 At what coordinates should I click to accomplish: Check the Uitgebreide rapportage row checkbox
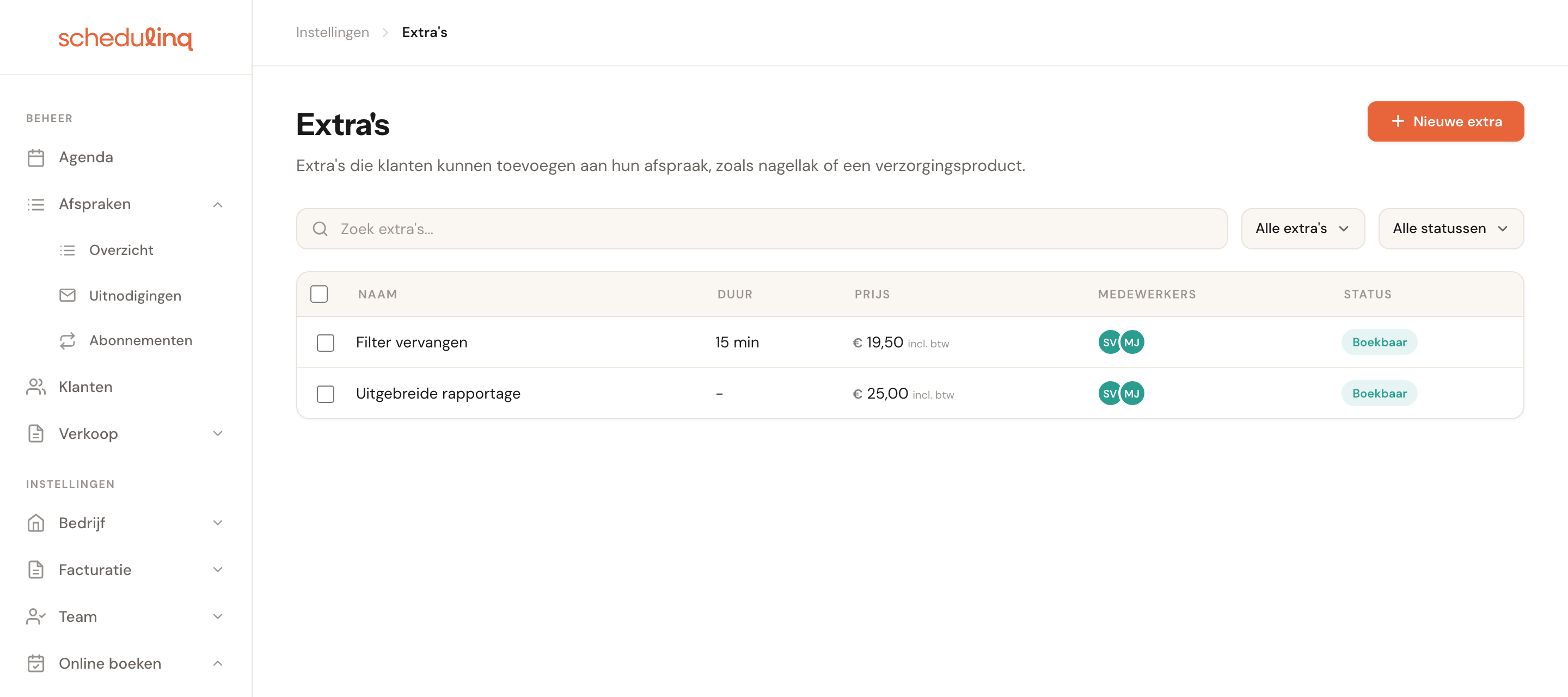(x=326, y=394)
